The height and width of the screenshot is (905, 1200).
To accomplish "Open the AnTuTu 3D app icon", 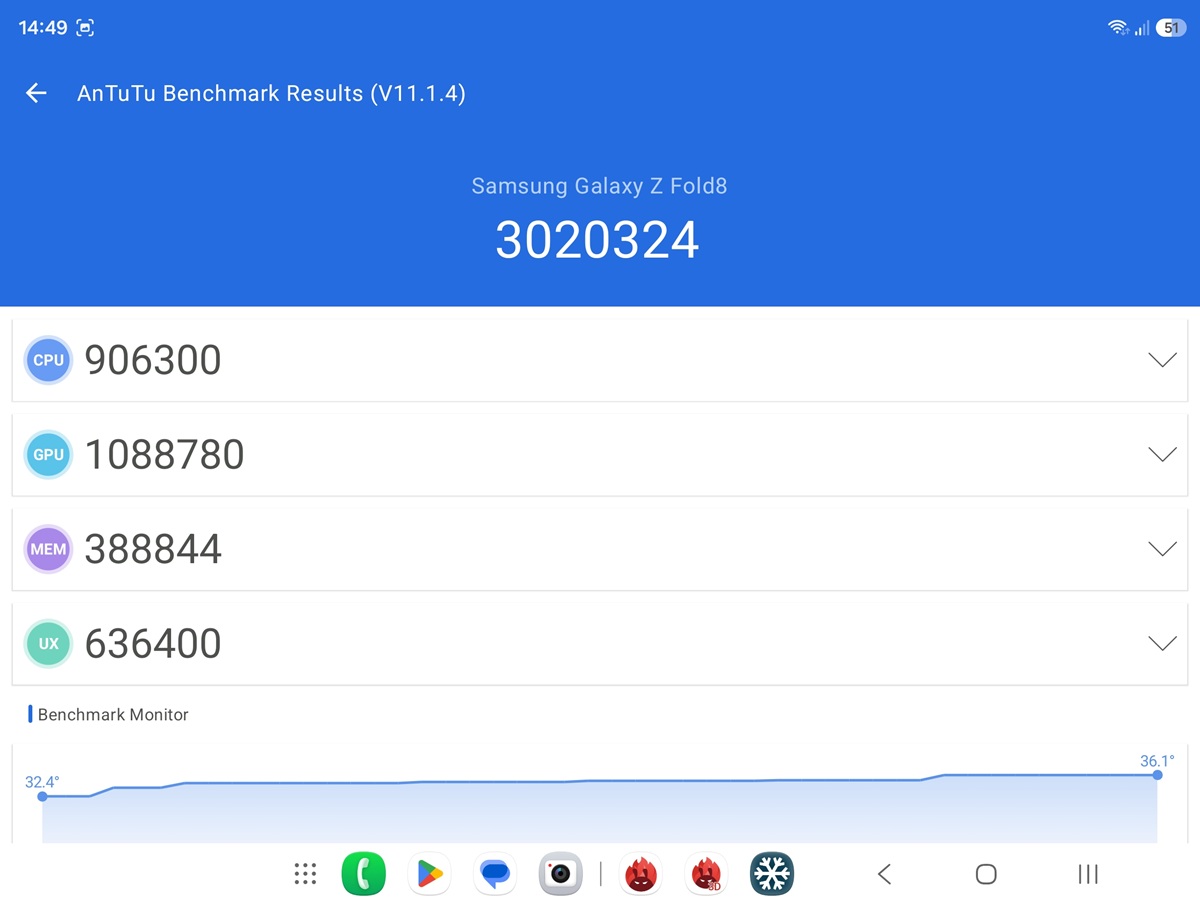I will (707, 874).
